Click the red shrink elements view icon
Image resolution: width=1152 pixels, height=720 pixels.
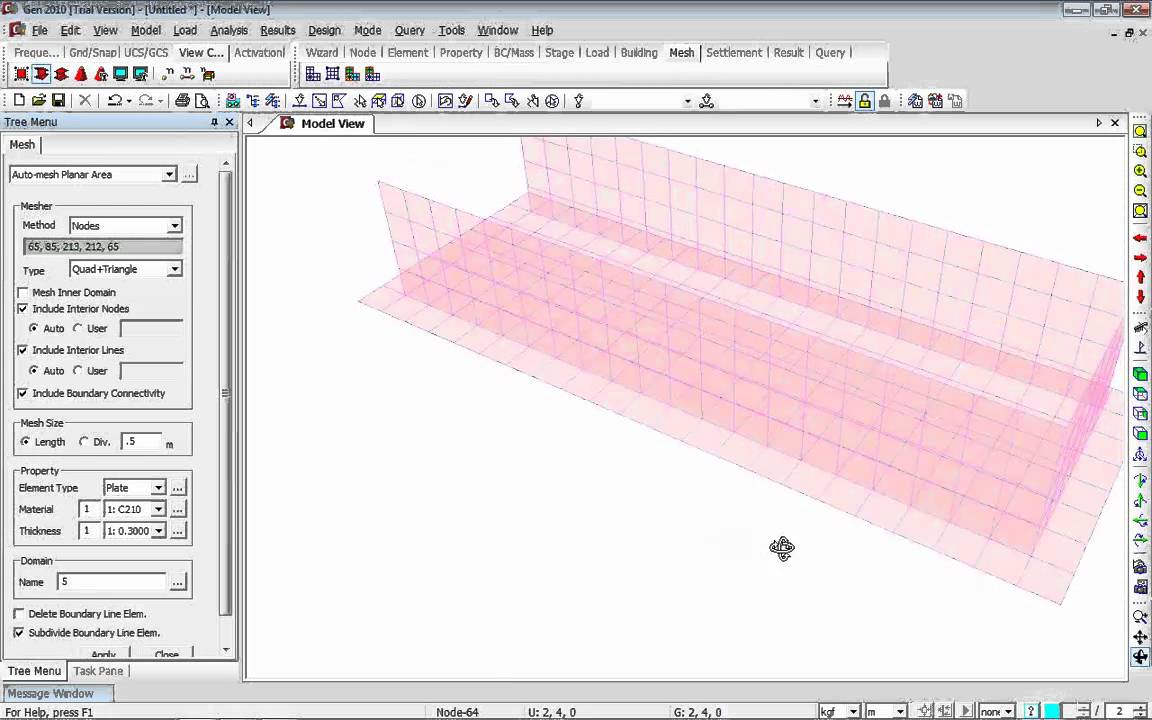pyautogui.click(x=21, y=74)
